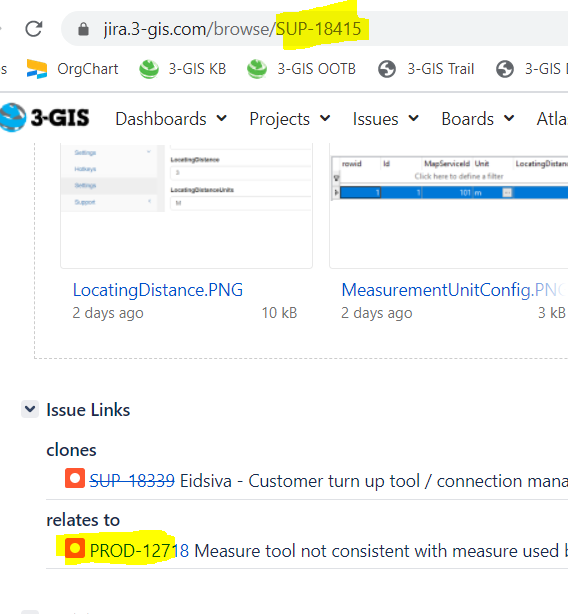This screenshot has width=568, height=614.
Task: Click the globe icon beside 3-GIS Trail
Action: (x=387, y=69)
